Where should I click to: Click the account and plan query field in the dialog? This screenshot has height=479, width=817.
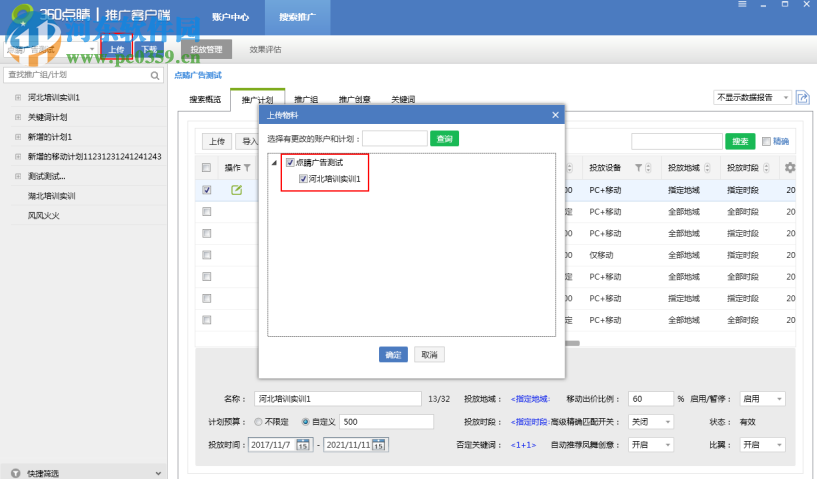pyautogui.click(x=395, y=139)
